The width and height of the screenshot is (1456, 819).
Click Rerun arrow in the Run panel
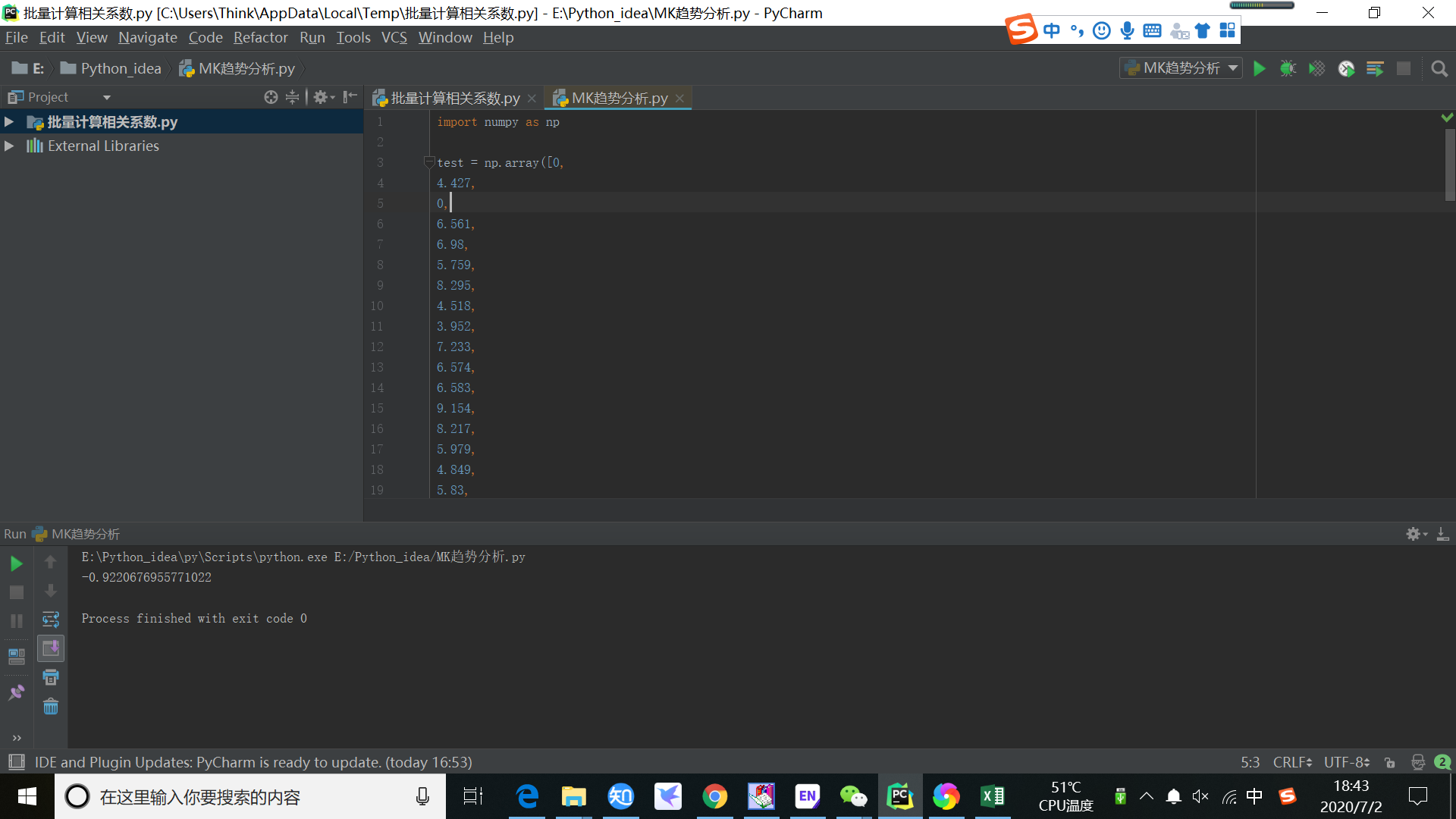coord(16,563)
